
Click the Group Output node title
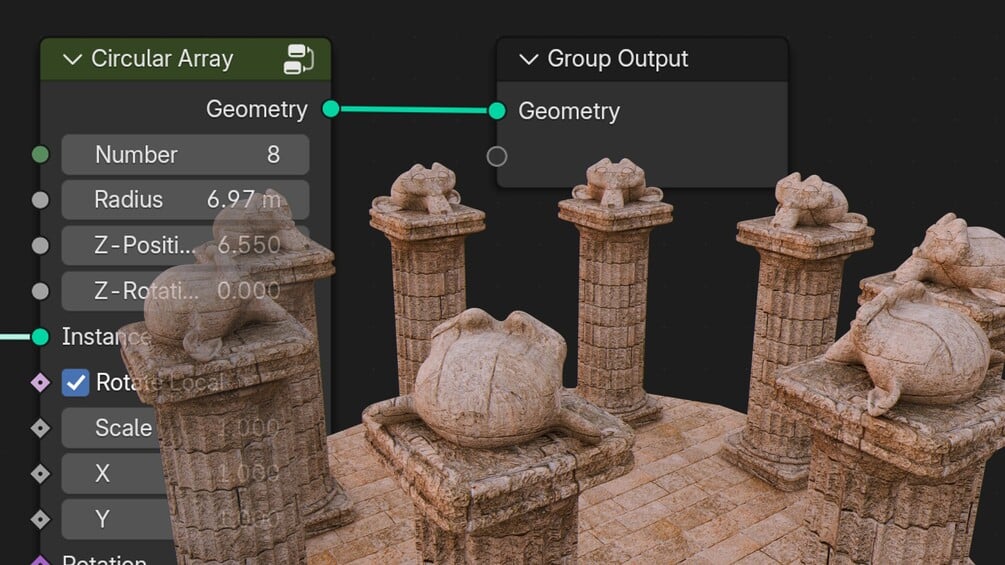pos(617,59)
